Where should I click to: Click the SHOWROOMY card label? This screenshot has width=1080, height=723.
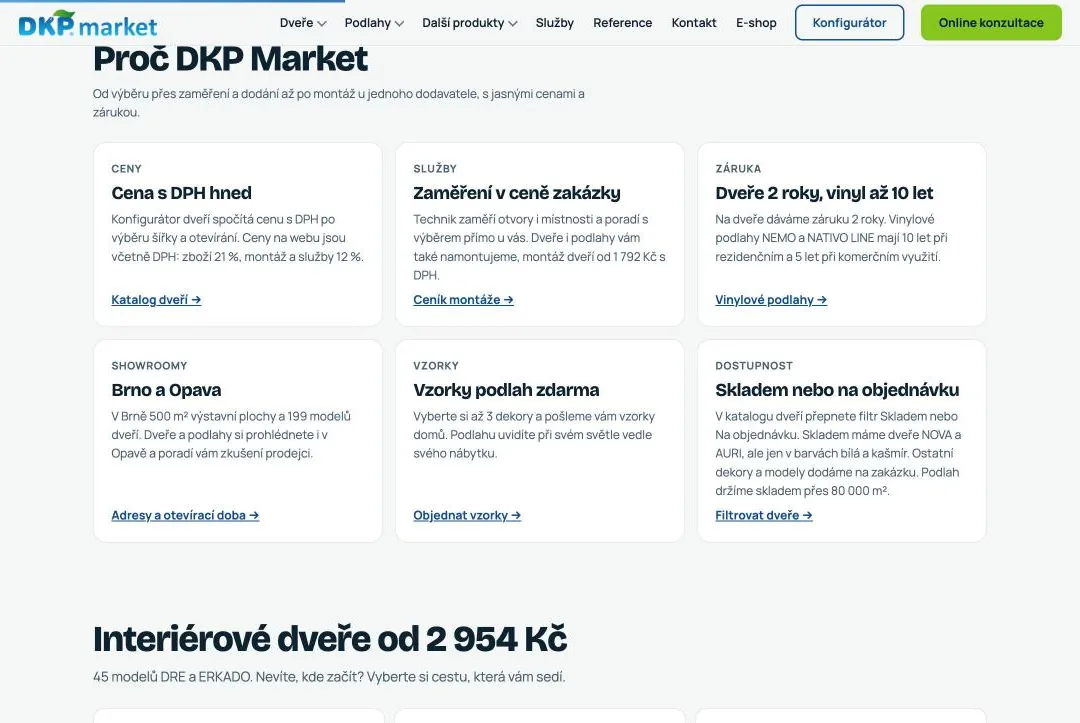coord(149,366)
